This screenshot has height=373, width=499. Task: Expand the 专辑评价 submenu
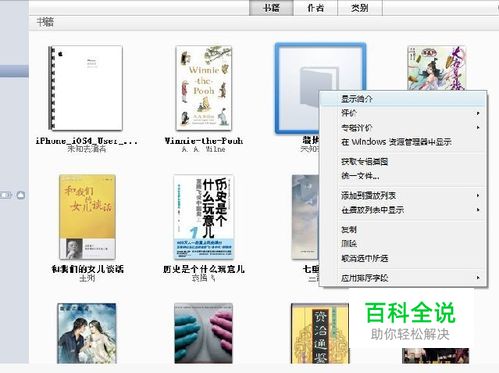click(403, 128)
